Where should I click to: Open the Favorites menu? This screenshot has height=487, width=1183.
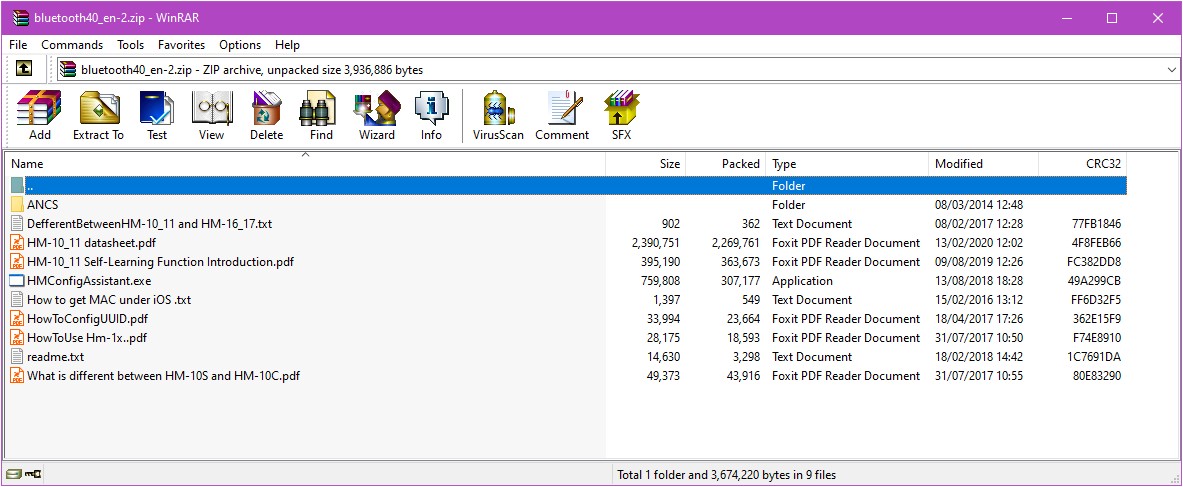[181, 45]
